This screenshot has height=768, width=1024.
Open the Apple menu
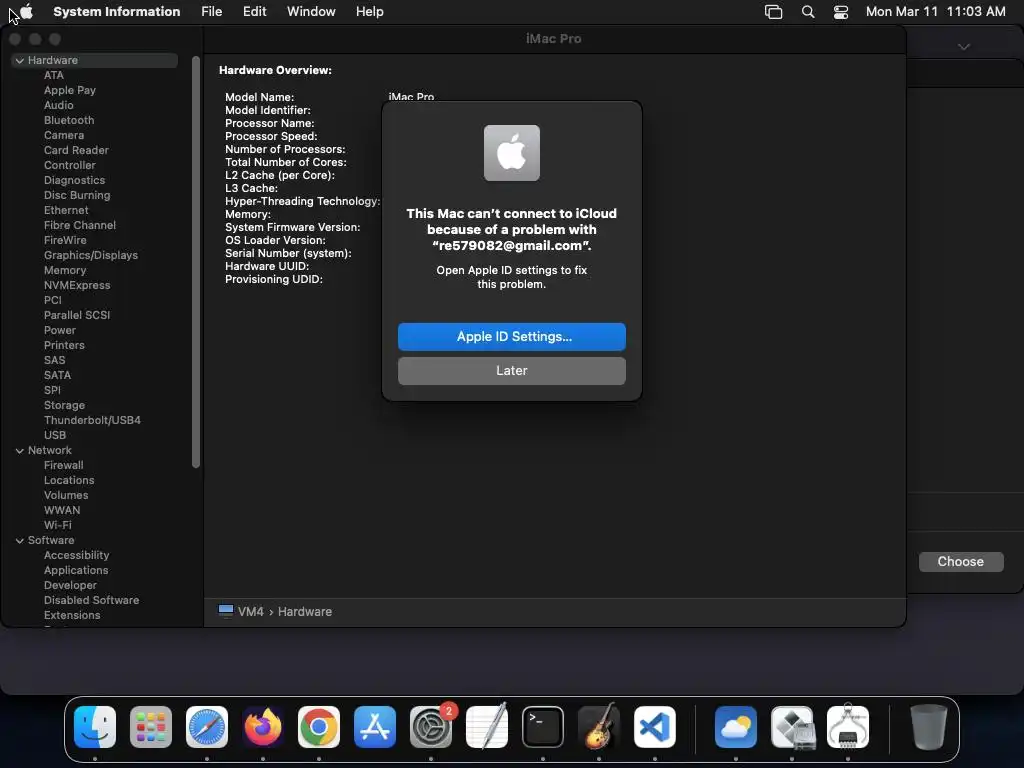pyautogui.click(x=26, y=12)
